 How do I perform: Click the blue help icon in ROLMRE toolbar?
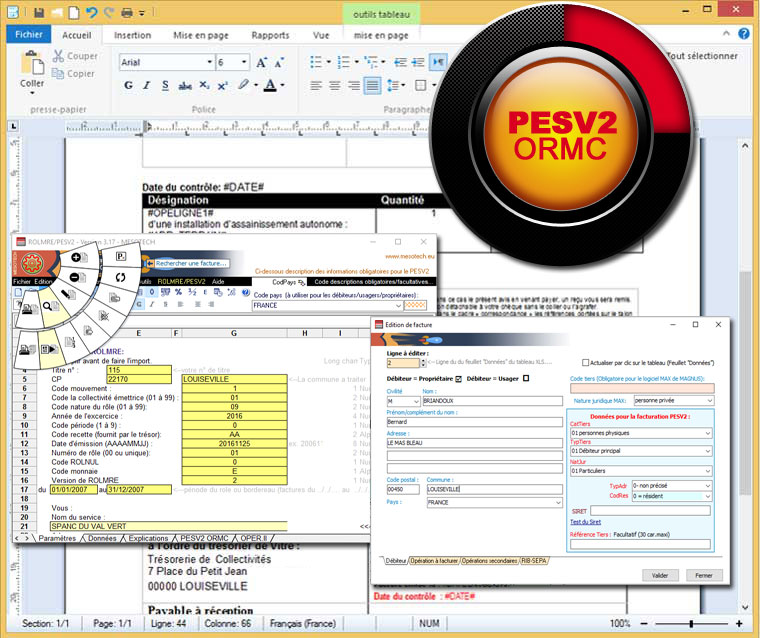click(x=245, y=292)
